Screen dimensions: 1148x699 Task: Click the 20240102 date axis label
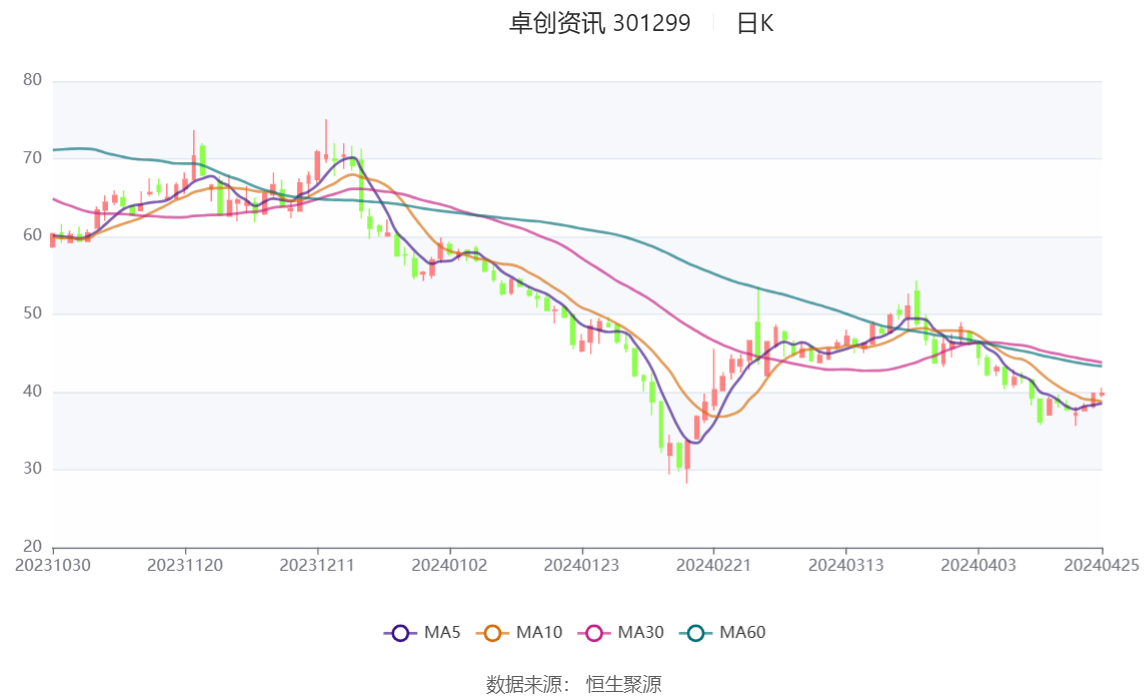click(x=450, y=565)
